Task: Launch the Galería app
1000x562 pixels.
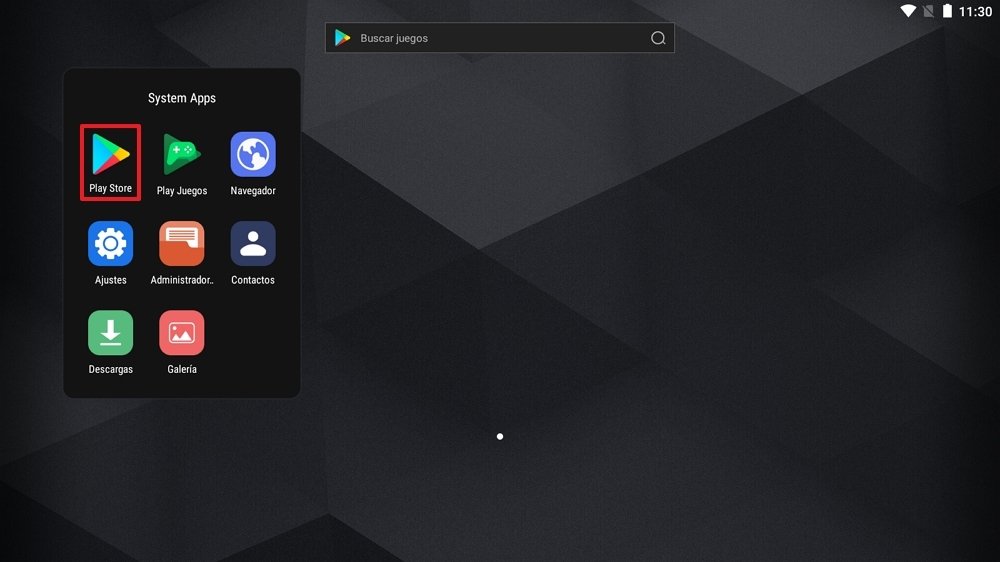Action: [x=182, y=333]
